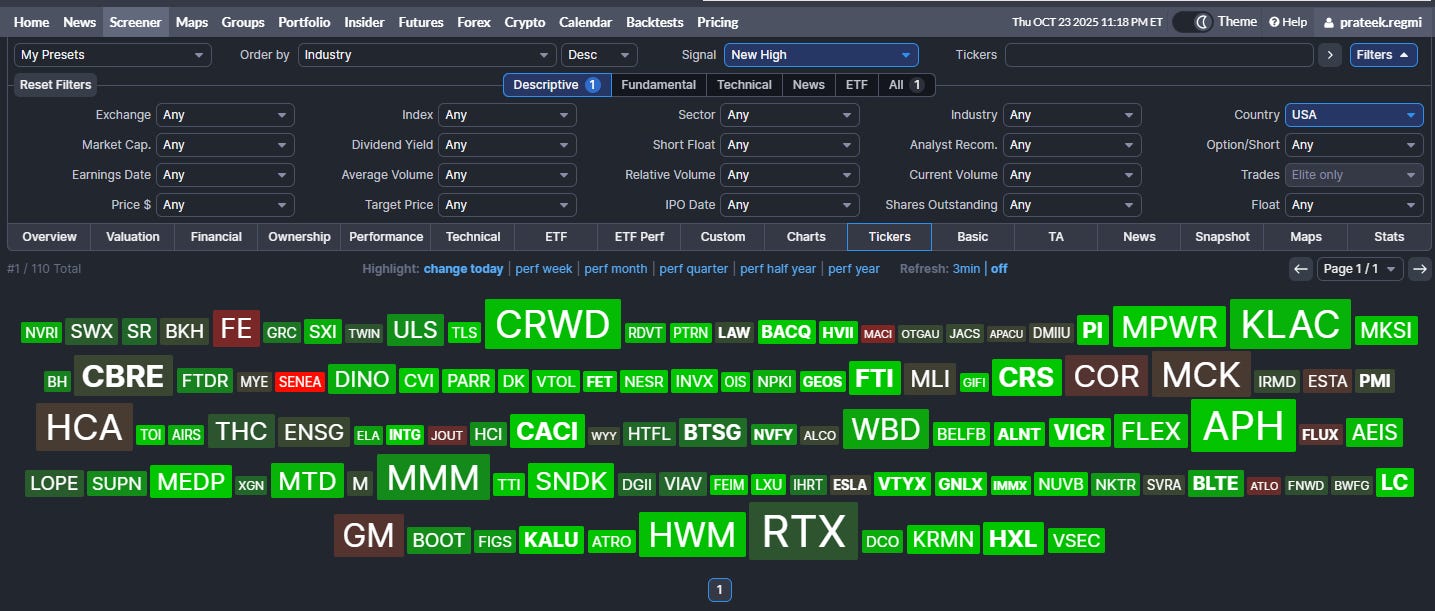Click Reset Filters button

pyautogui.click(x=56, y=85)
